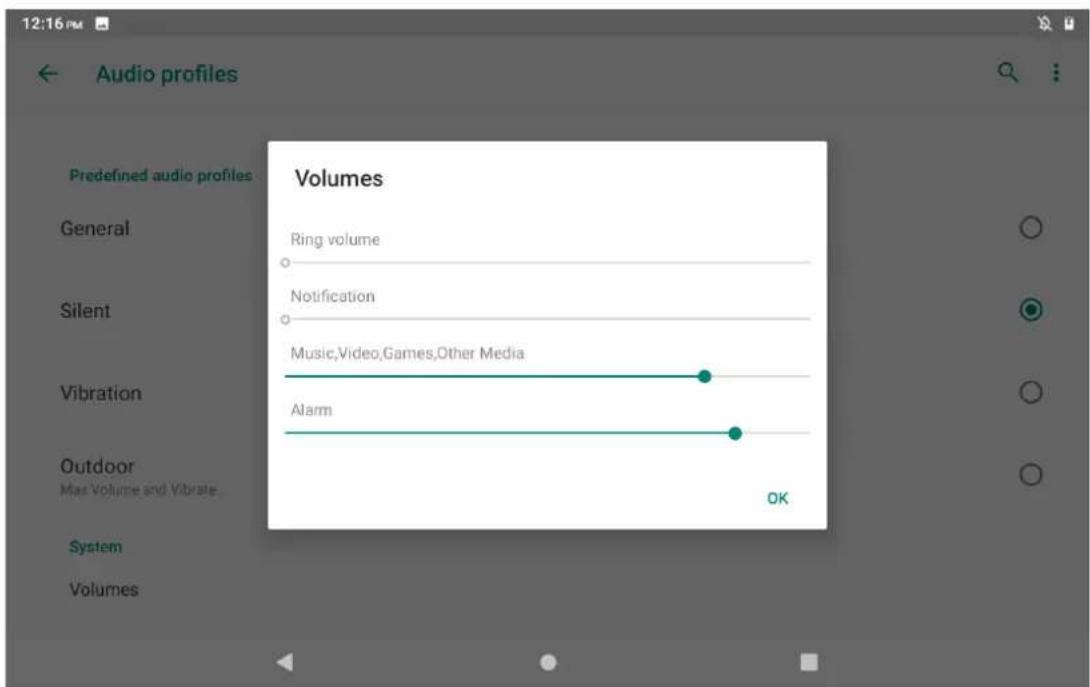Viewport: 1090px width, 687px height.
Task: Open Volumes under System
Action: coord(104,590)
